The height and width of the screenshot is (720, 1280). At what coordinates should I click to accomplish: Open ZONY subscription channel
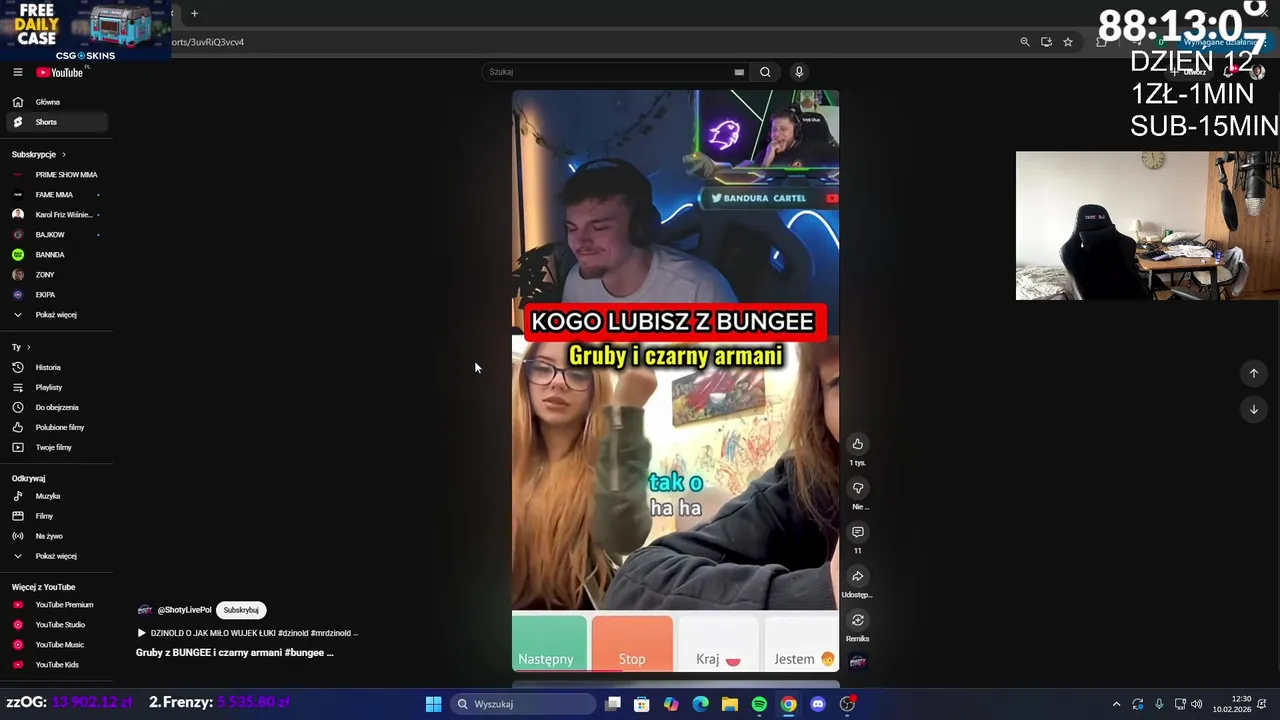tap(56, 275)
